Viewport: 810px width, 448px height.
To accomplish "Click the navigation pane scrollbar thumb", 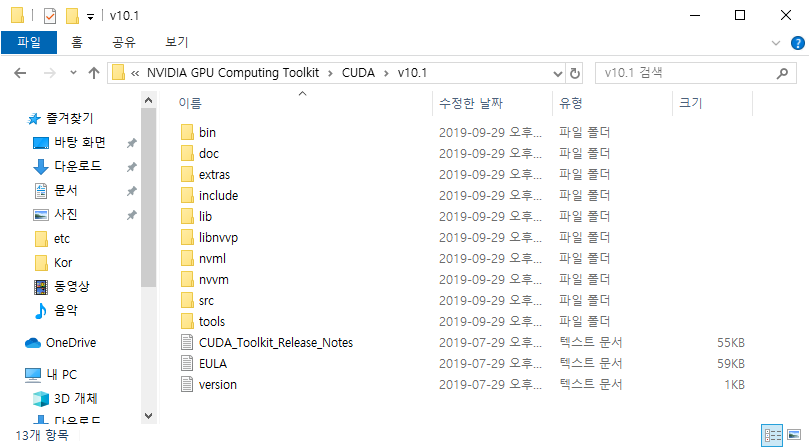I will 149,197.
